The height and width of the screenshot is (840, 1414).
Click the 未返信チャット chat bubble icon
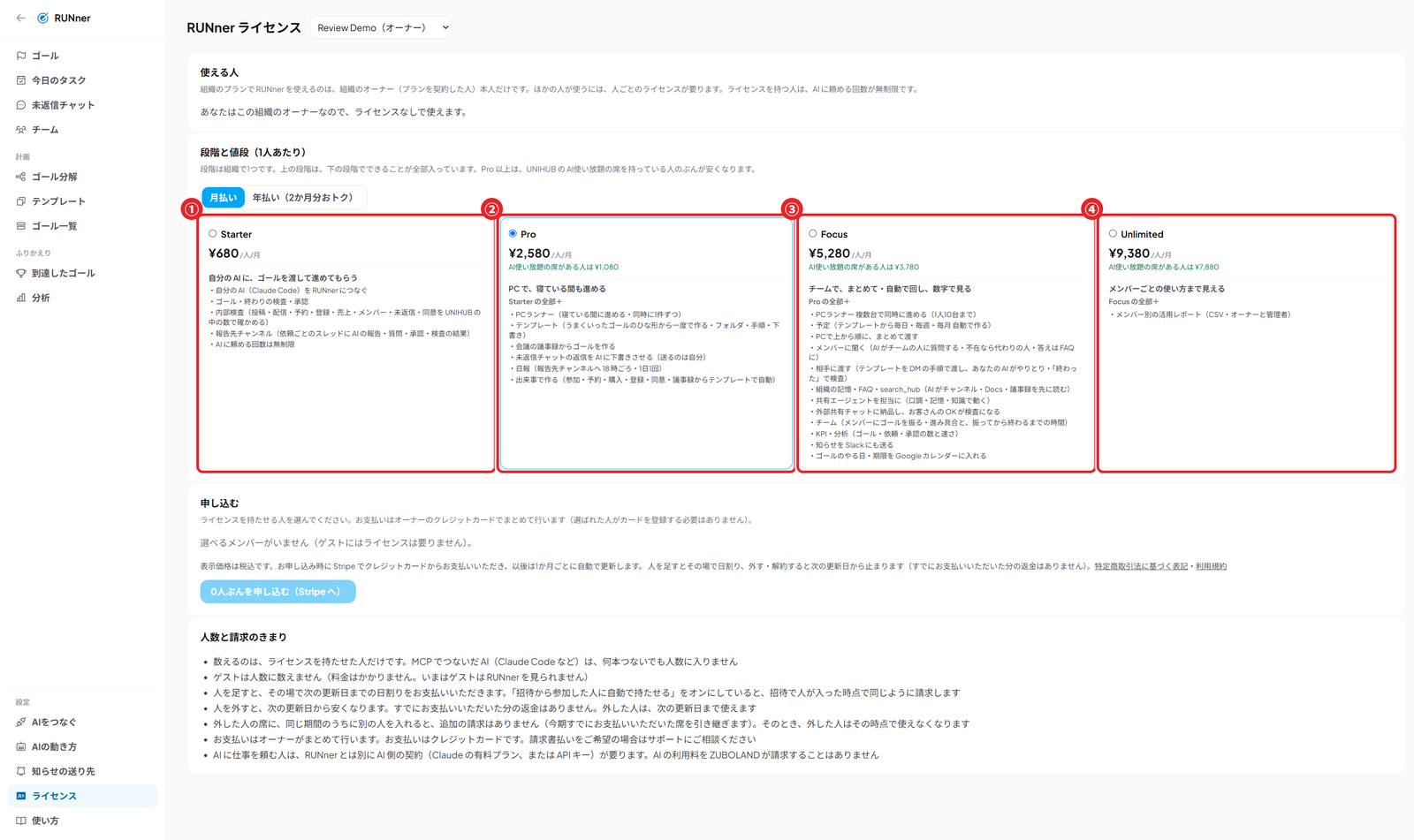click(x=21, y=105)
